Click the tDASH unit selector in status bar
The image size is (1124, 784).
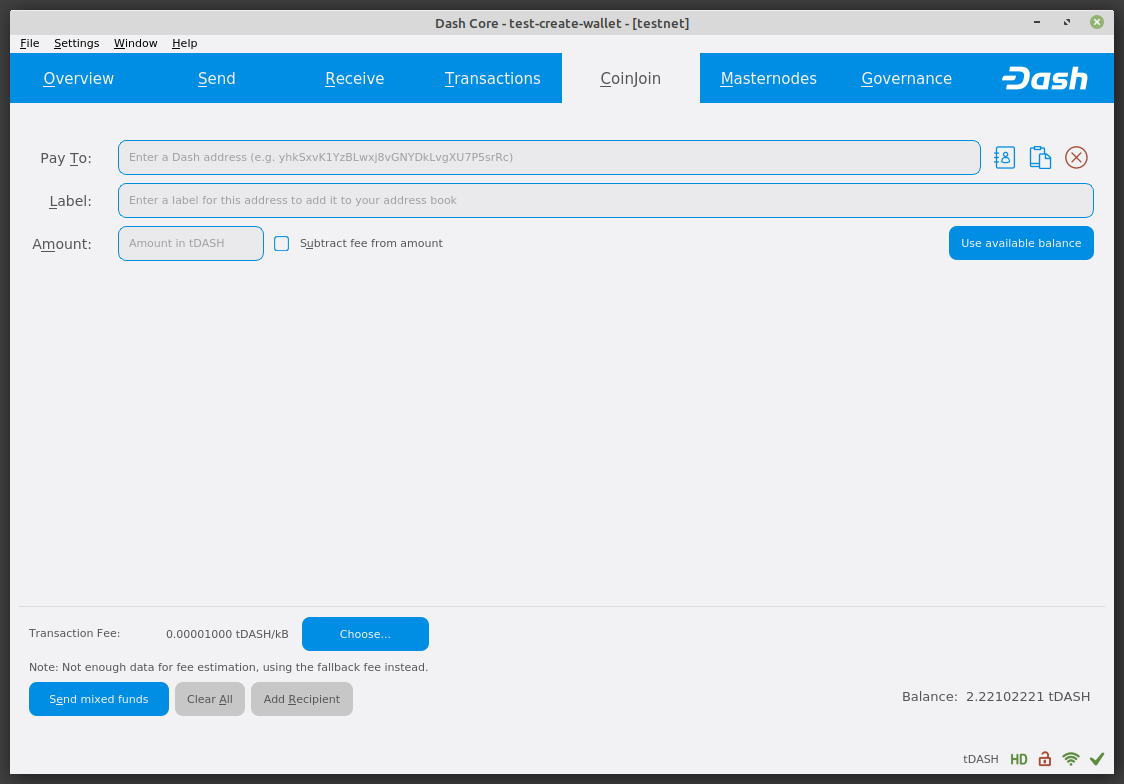980,759
